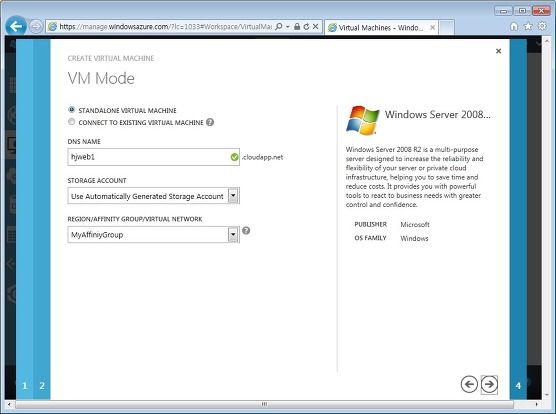Jump to wizard step 1
The width and height of the screenshot is (556, 414).
(x=24, y=386)
